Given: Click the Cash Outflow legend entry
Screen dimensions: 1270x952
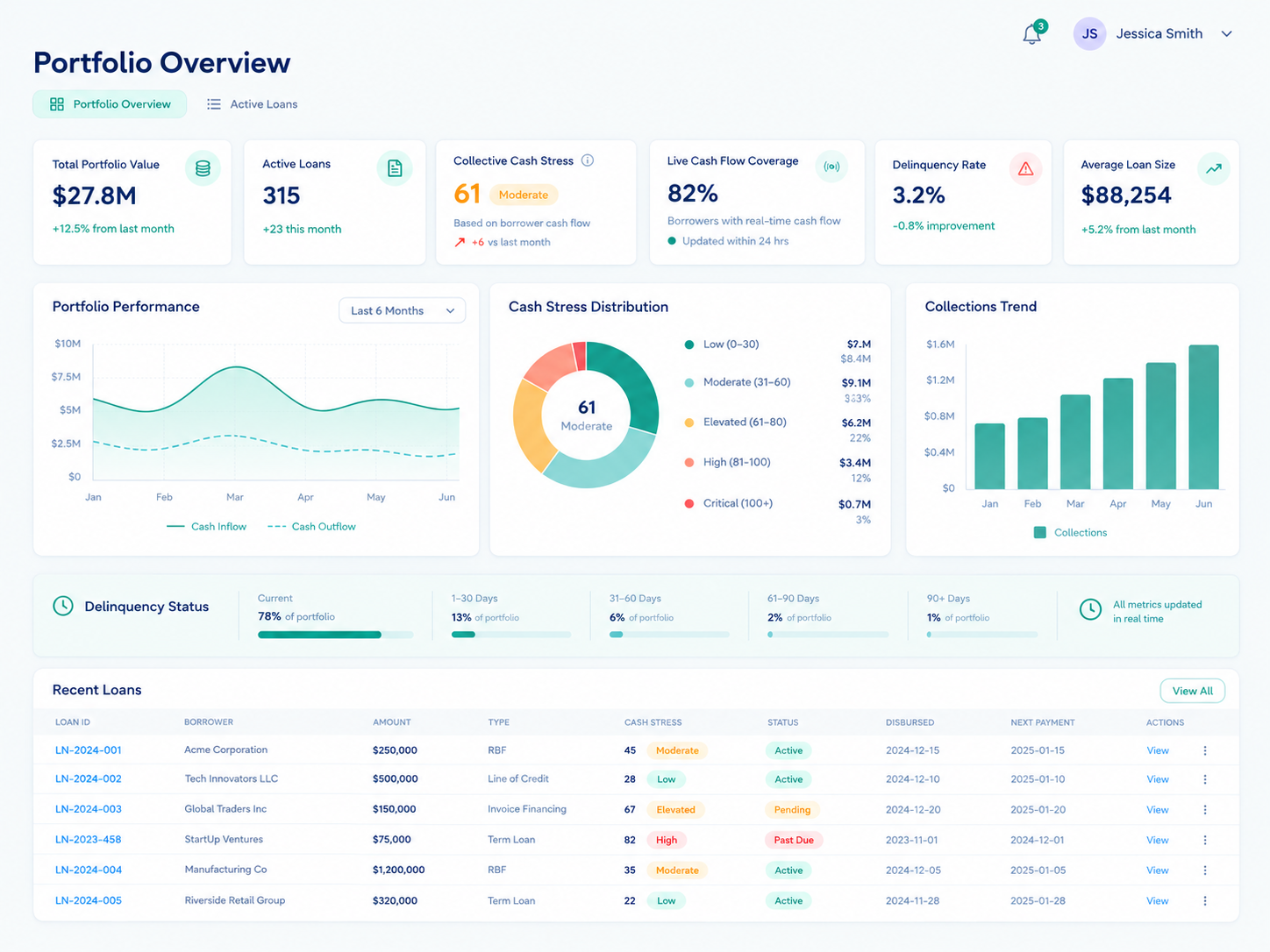Looking at the screenshot, I should (x=312, y=527).
